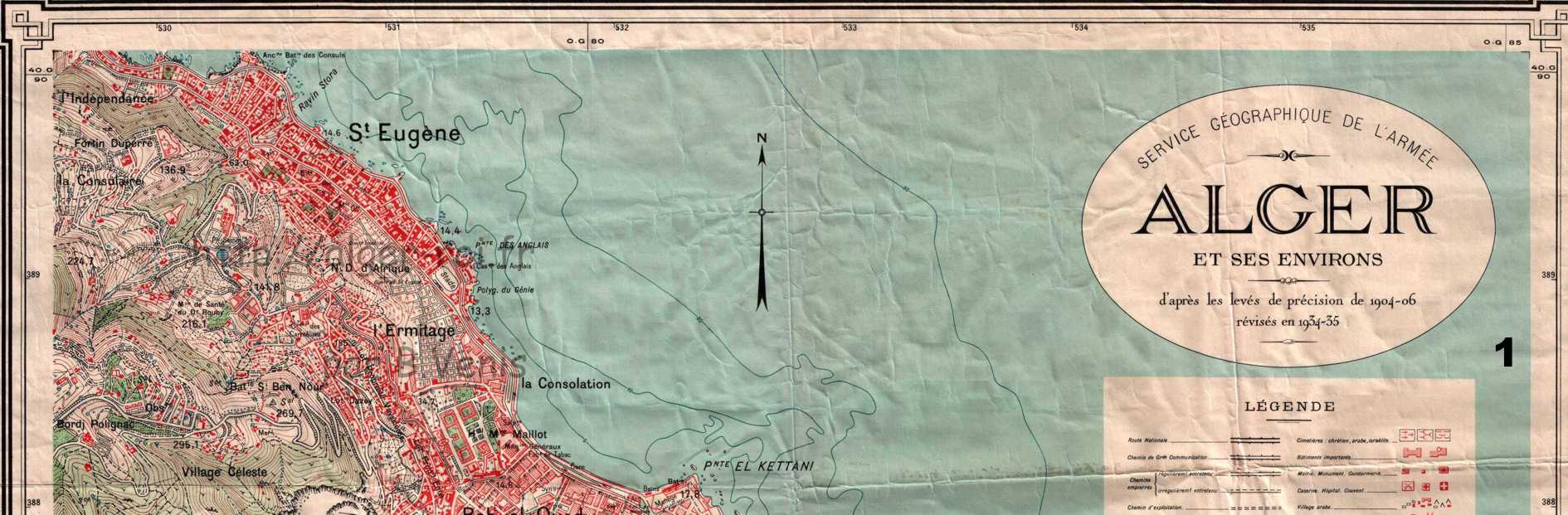
Task: Click the '269.7' elevation value
Action: pyautogui.click(x=290, y=412)
